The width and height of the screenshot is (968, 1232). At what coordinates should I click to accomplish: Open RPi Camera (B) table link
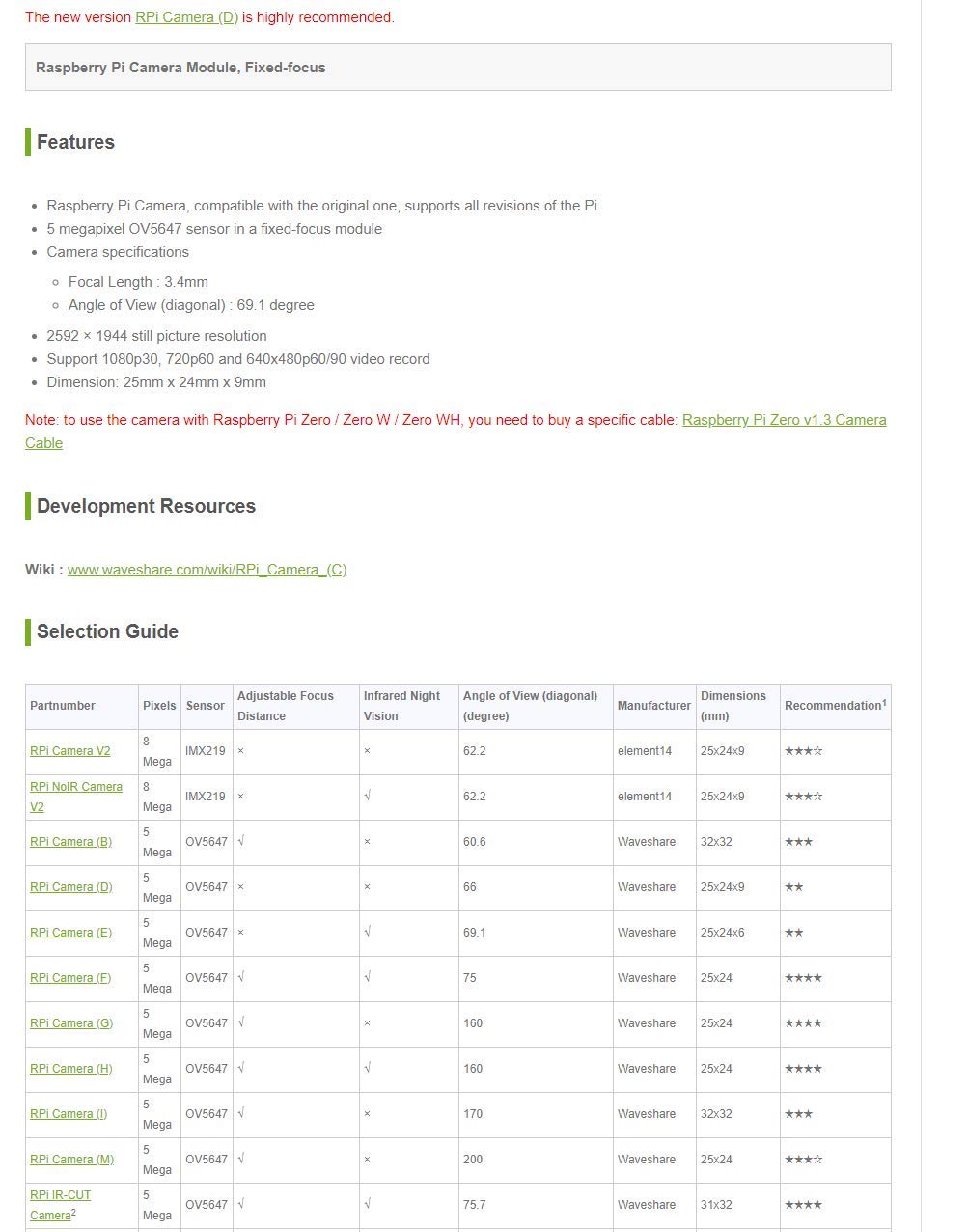point(70,842)
